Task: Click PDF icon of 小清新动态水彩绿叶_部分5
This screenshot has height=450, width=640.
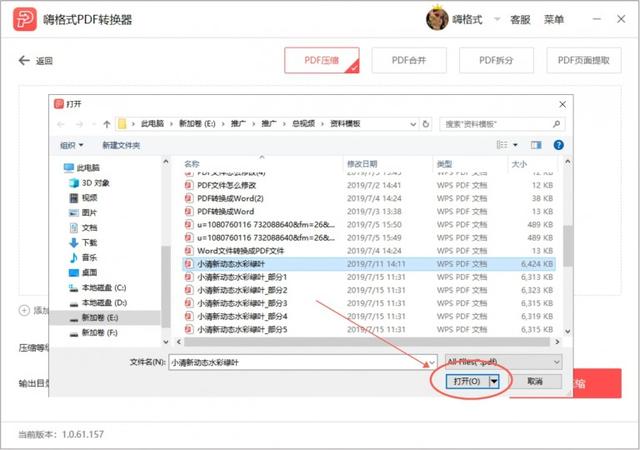Action: pos(188,329)
